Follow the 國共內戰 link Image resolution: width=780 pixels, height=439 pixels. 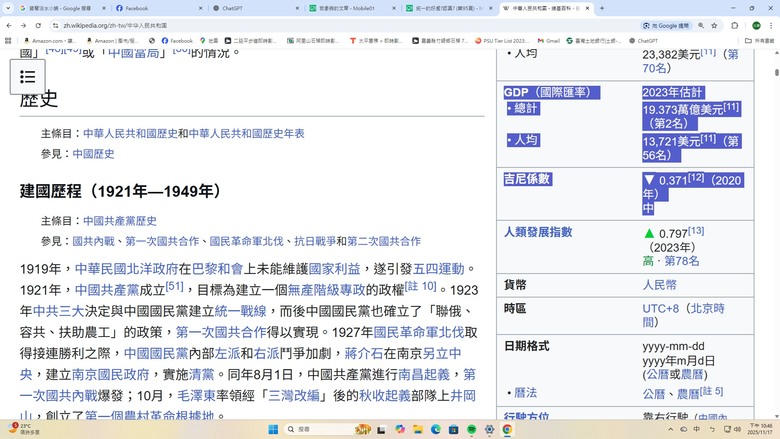[94, 241]
